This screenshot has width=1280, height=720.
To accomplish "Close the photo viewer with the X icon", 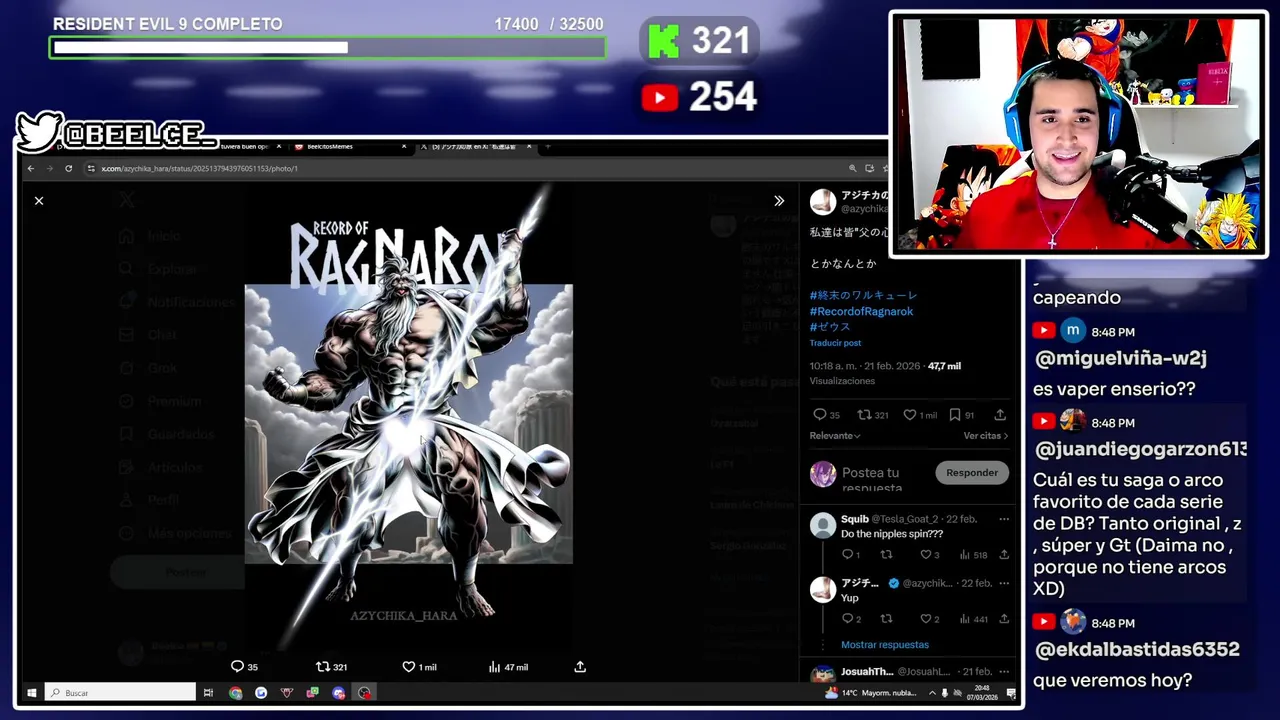I will (39, 201).
